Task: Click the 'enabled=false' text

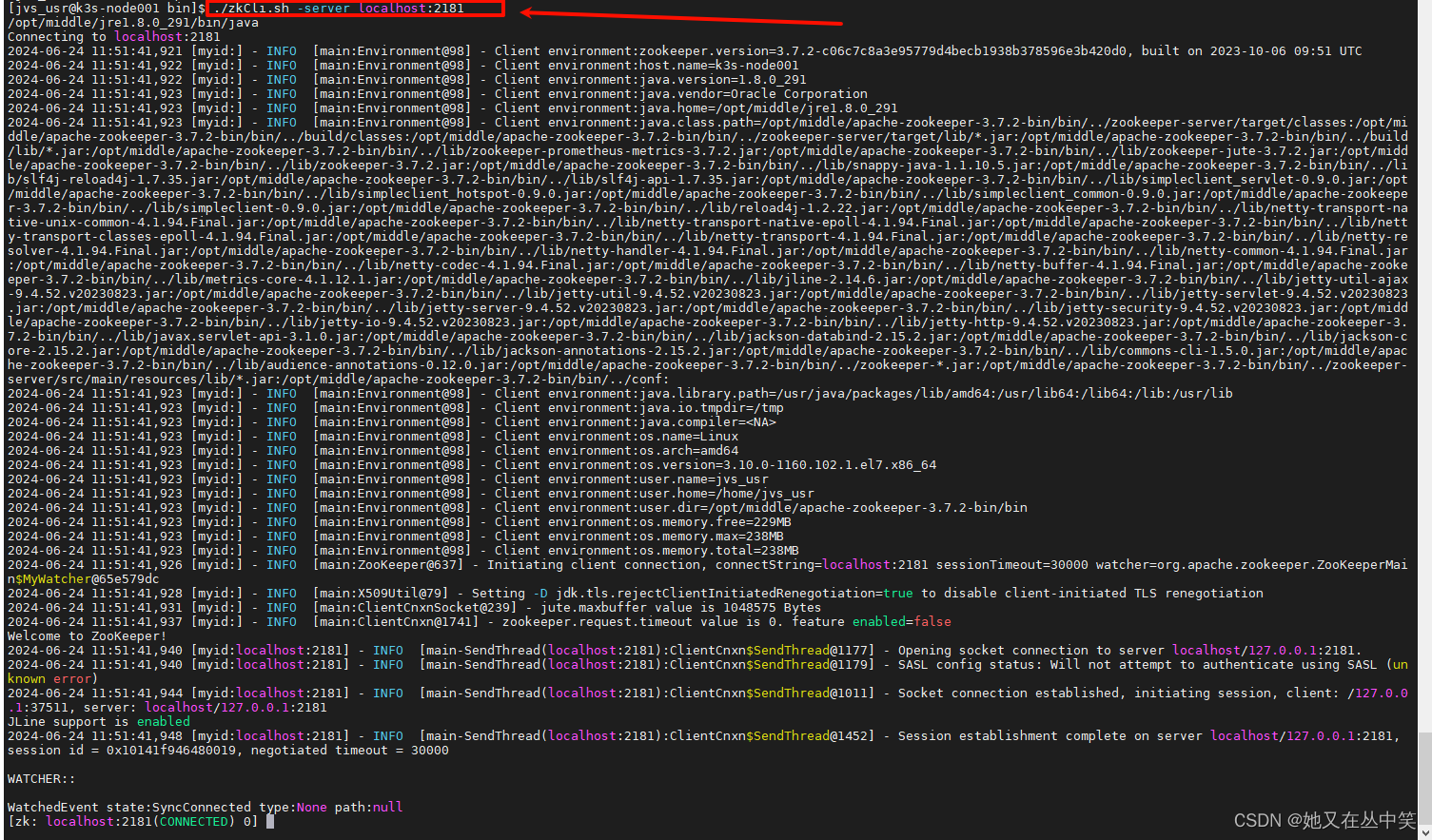Action: [902, 621]
